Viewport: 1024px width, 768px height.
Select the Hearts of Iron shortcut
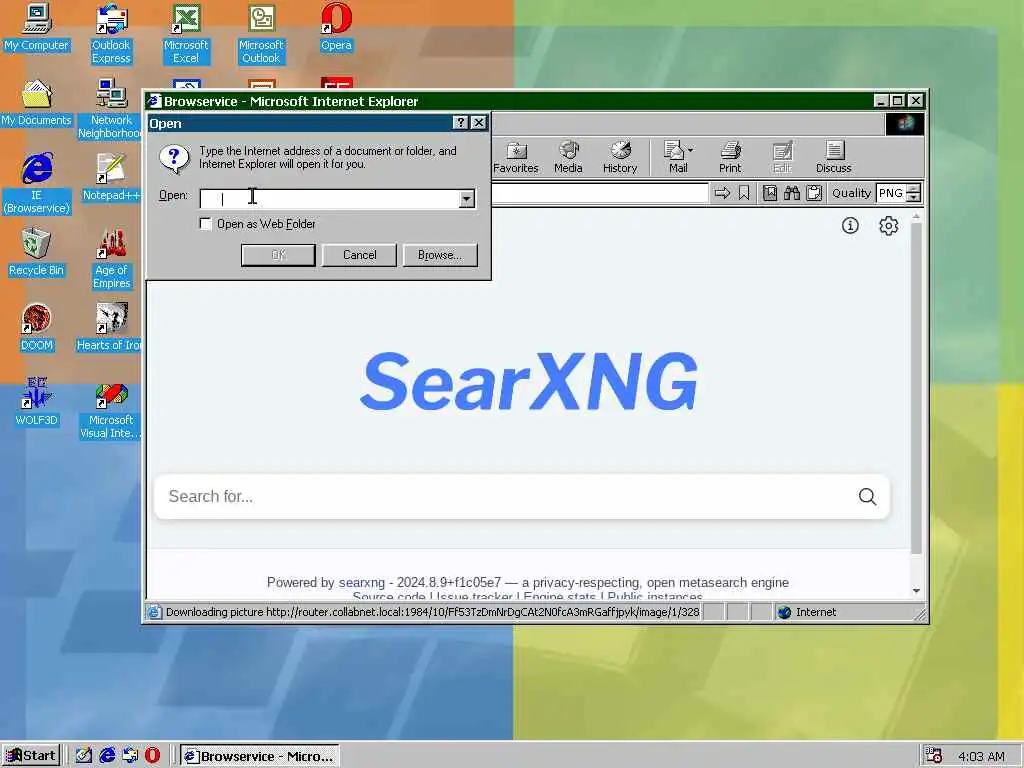(x=110, y=328)
